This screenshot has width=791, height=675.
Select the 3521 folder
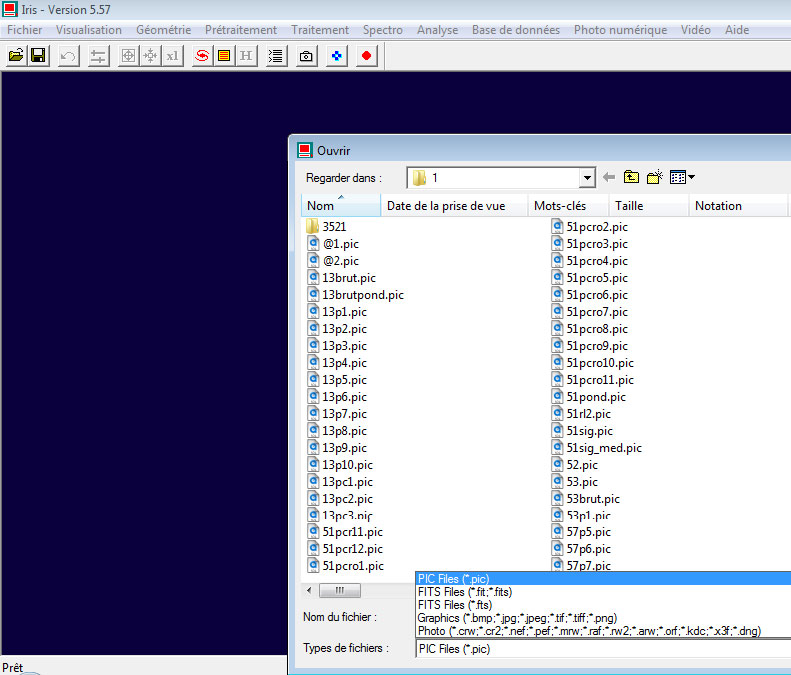click(326, 227)
